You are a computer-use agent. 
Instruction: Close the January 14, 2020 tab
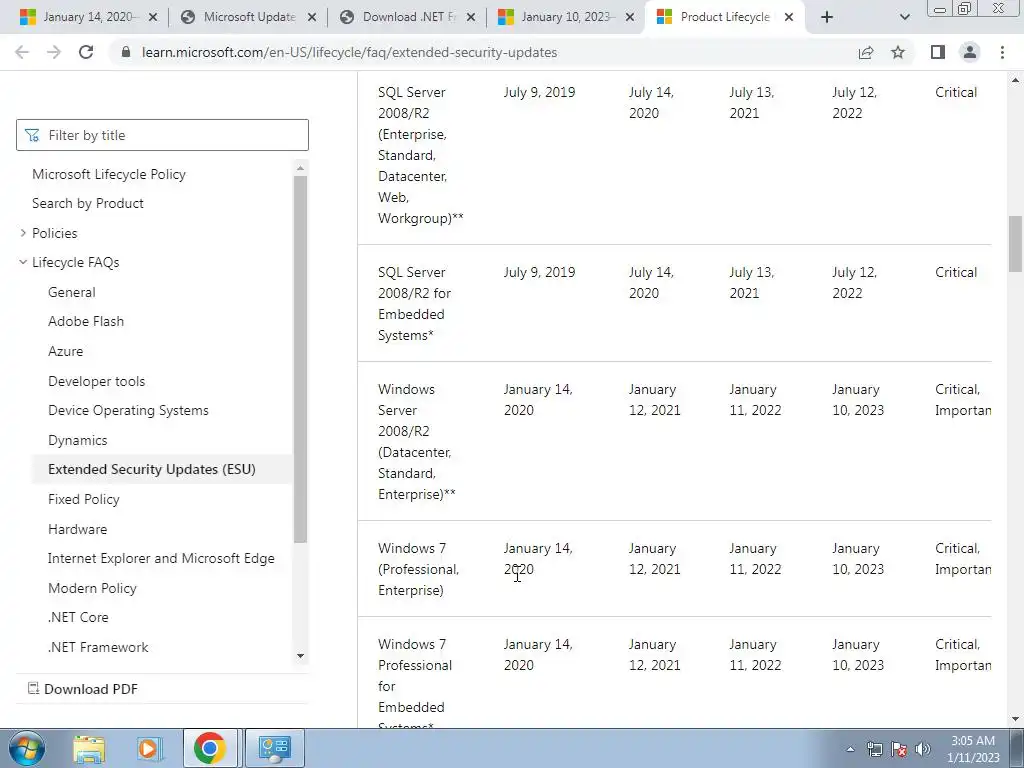(153, 17)
